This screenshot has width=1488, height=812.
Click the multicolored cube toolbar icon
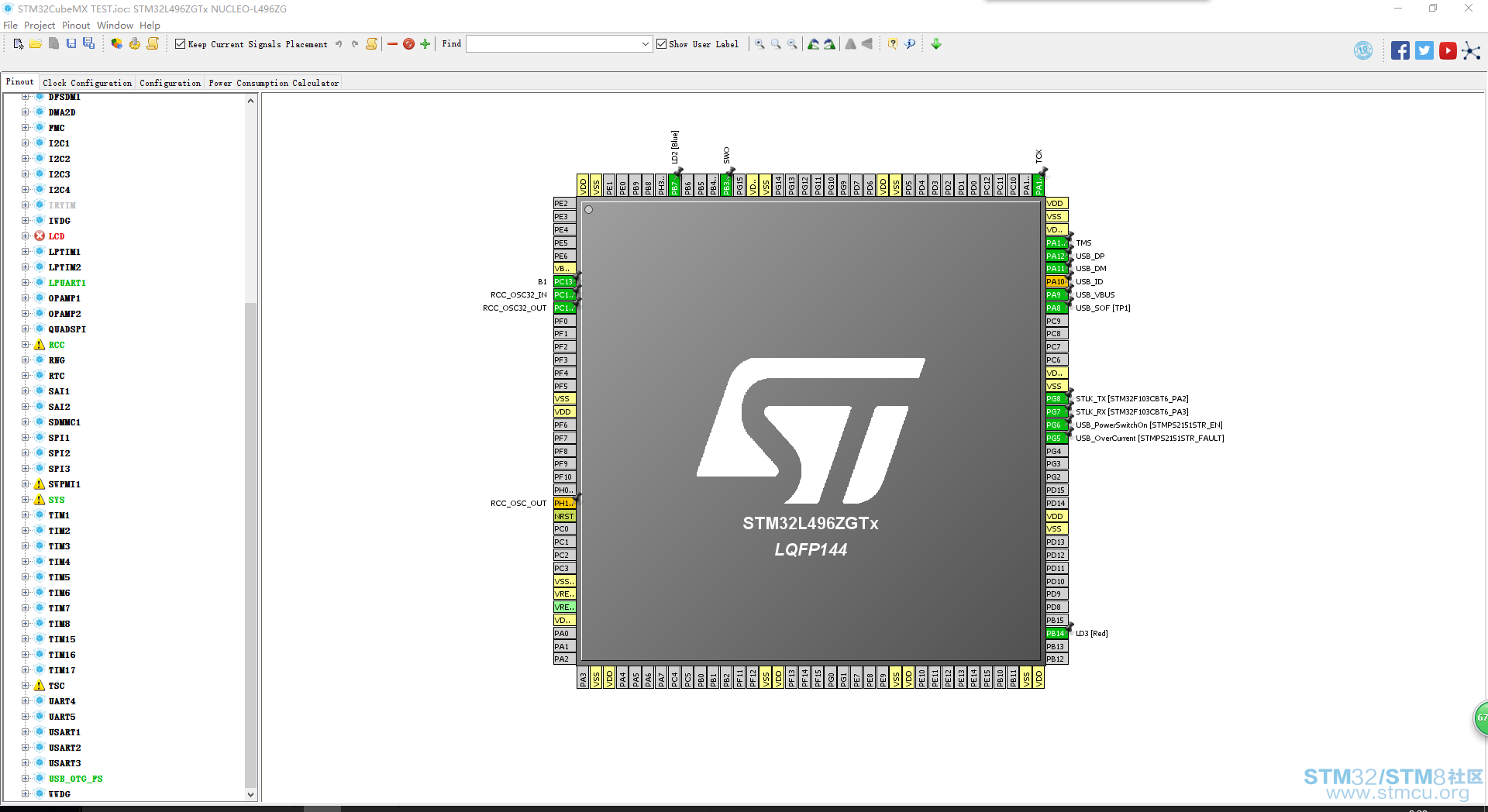click(x=116, y=44)
